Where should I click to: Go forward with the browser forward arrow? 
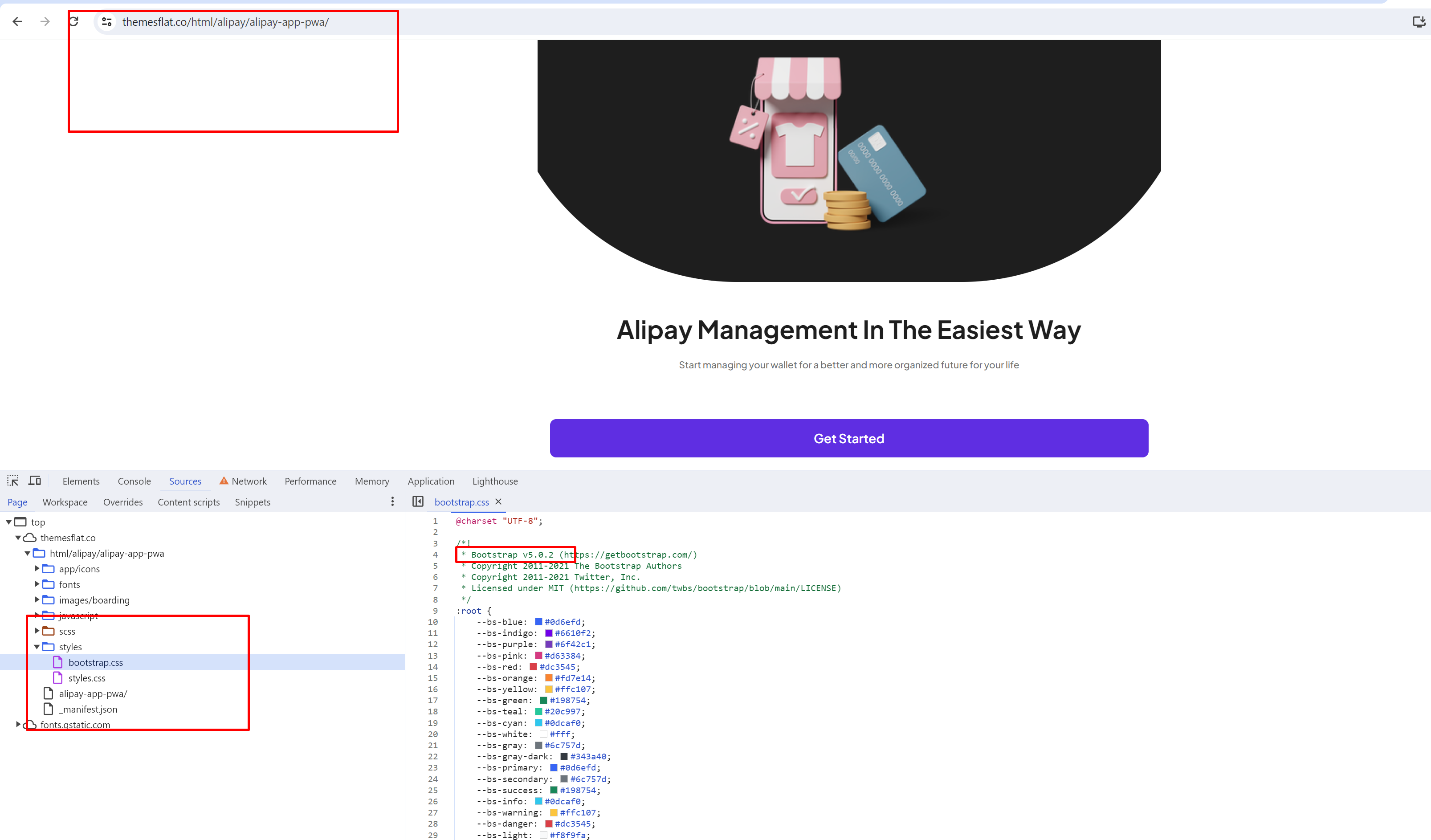pos(45,21)
